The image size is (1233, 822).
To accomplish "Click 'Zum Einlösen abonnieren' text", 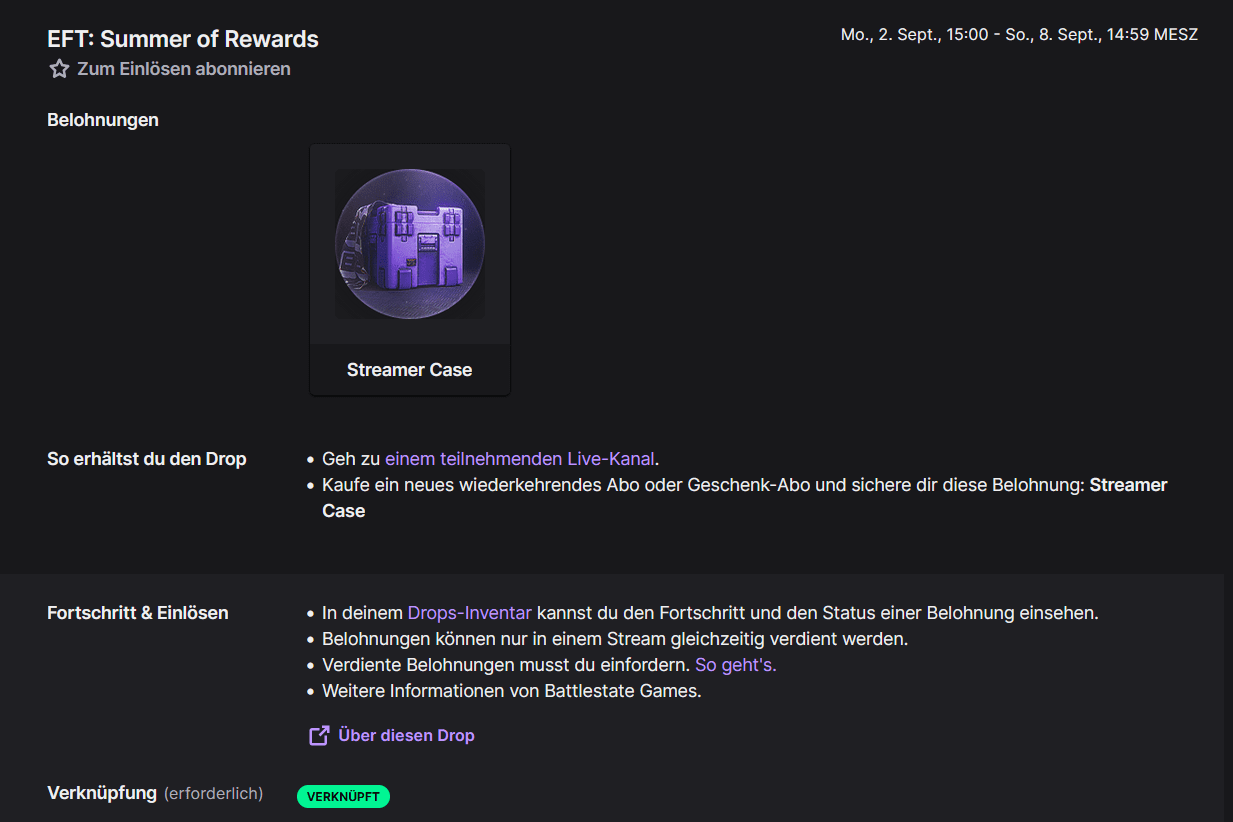I will (184, 69).
